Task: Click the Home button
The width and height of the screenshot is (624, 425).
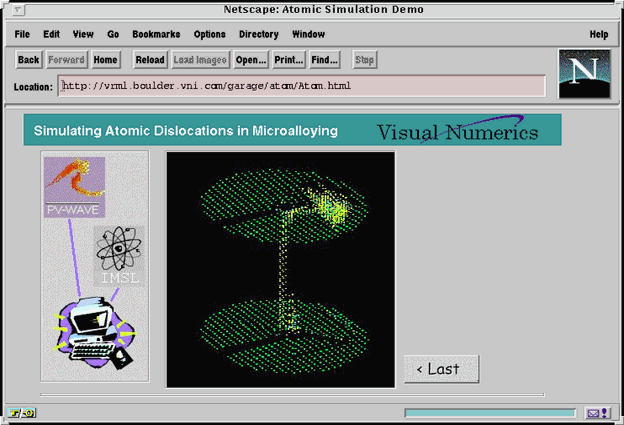Action: tap(105, 60)
